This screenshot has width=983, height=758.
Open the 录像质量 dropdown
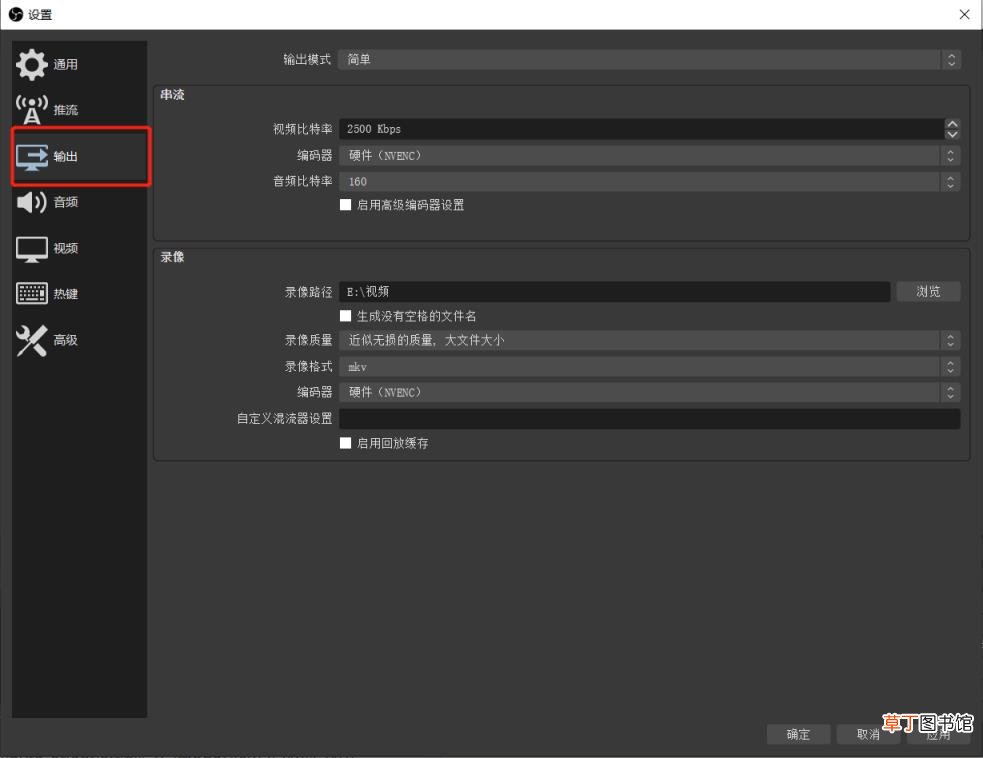pyautogui.click(x=649, y=340)
